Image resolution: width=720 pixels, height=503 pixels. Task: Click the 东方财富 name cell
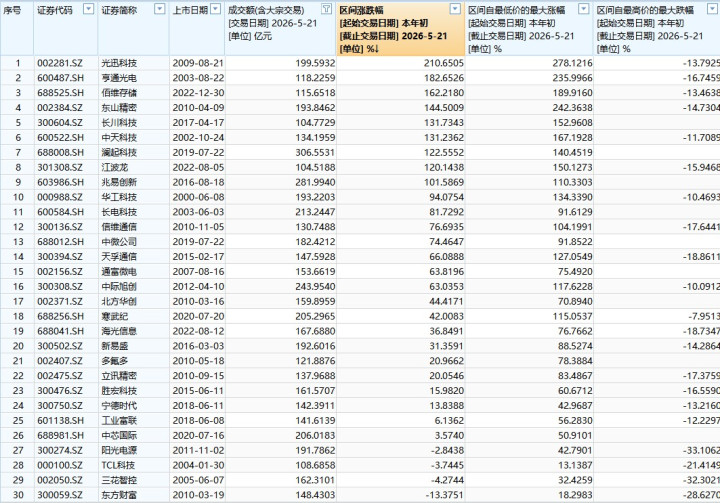pyautogui.click(x=119, y=495)
